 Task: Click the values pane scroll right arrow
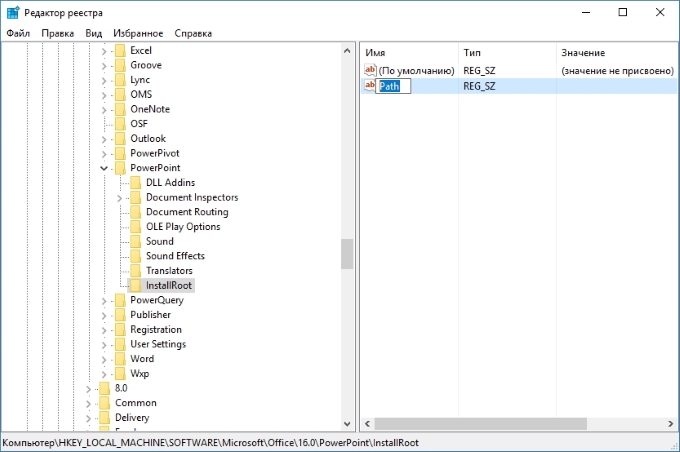point(670,424)
